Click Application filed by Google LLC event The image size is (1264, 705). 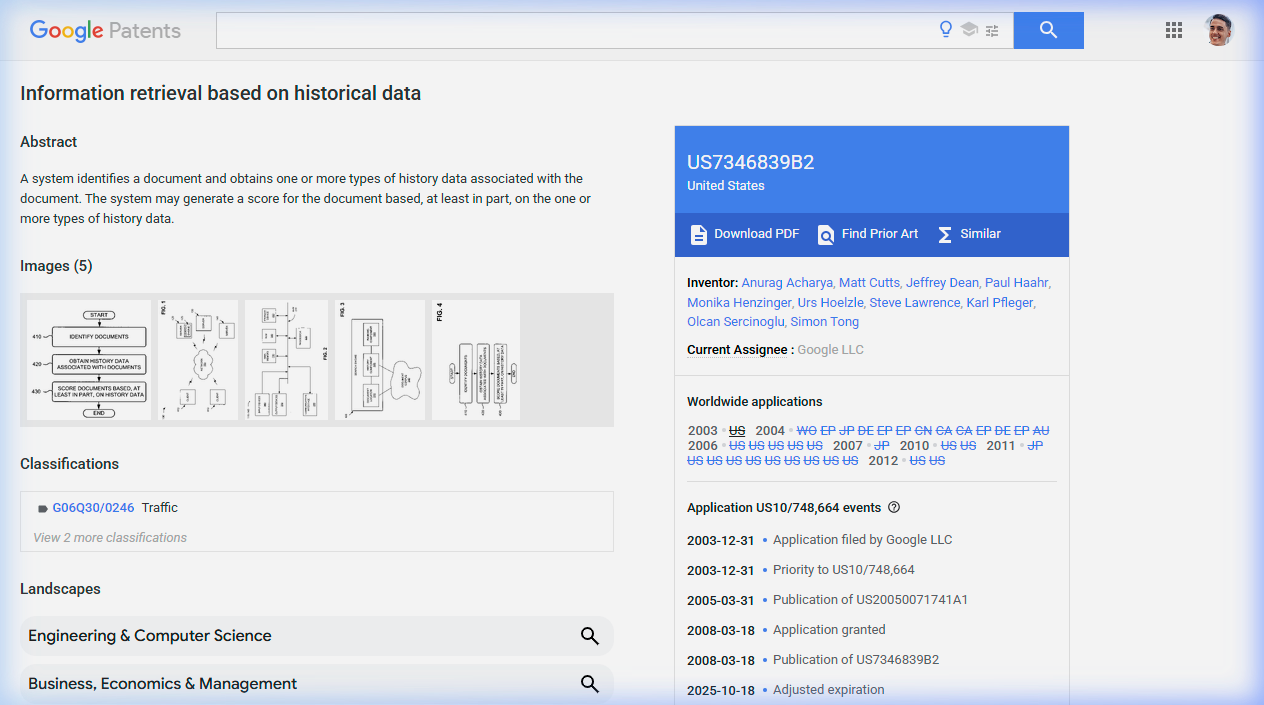pos(863,540)
